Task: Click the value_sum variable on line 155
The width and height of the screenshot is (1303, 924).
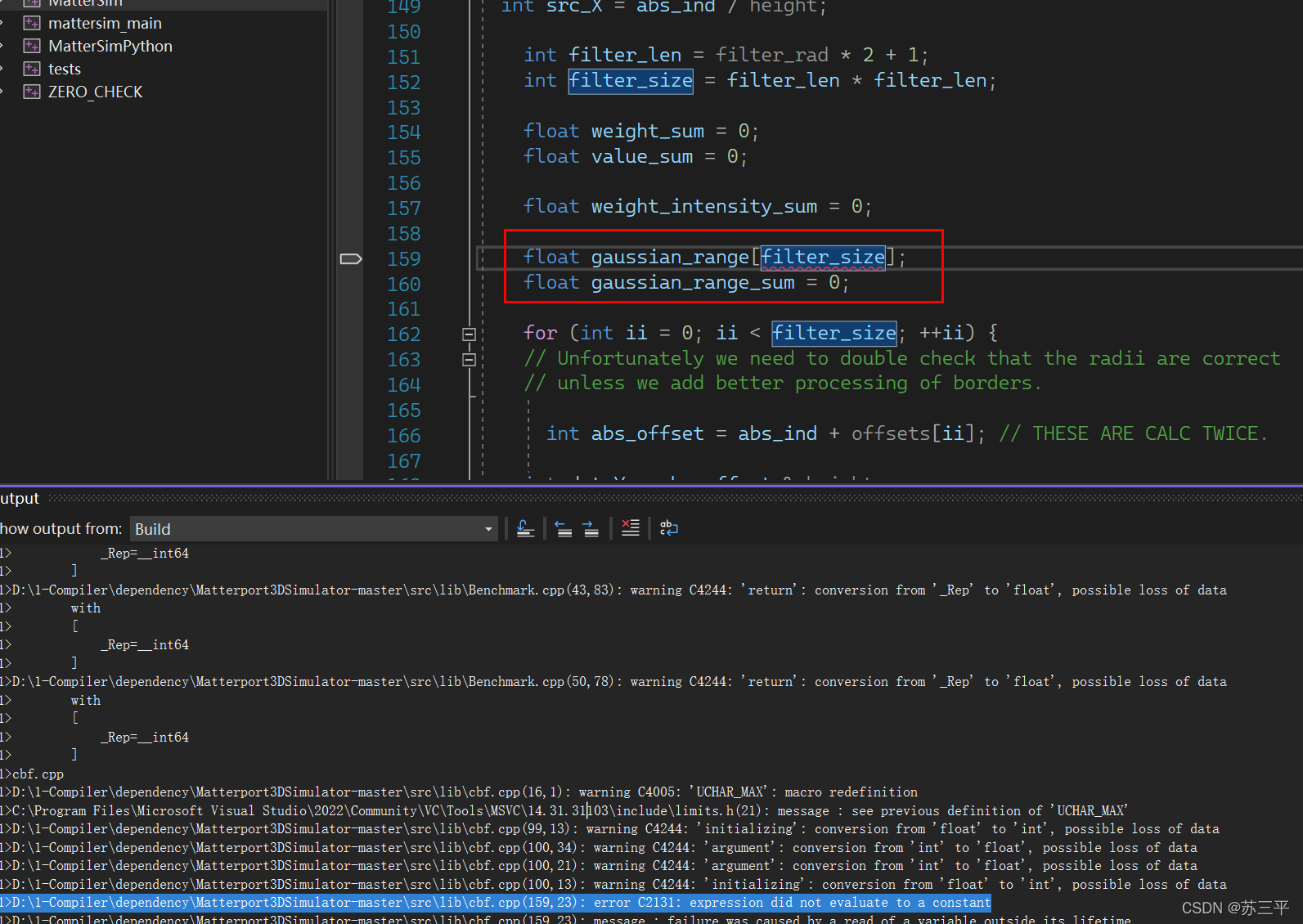Action: tap(642, 156)
